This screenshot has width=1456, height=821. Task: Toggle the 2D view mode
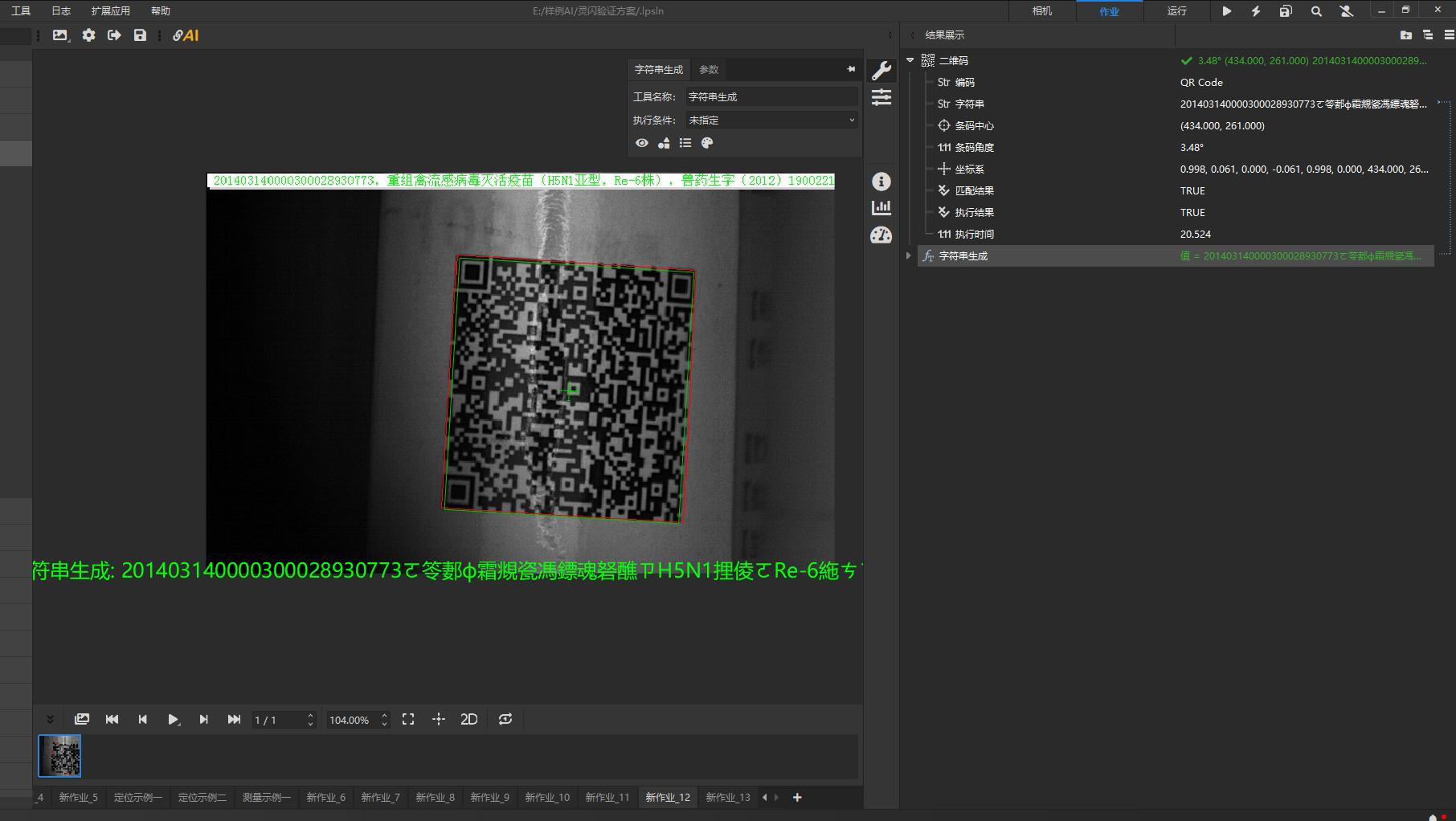(x=469, y=720)
